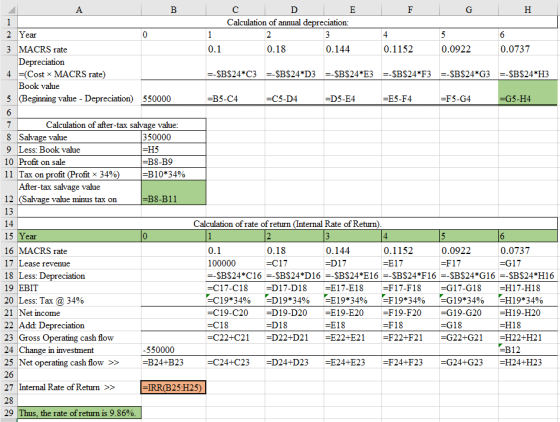
Task: Select cell with formula =H24+H23
Action: click(528, 362)
